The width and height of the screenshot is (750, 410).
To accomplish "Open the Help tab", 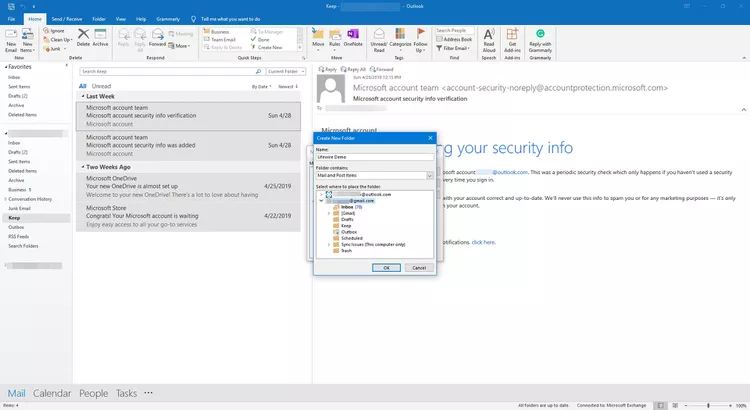I will coord(141,19).
